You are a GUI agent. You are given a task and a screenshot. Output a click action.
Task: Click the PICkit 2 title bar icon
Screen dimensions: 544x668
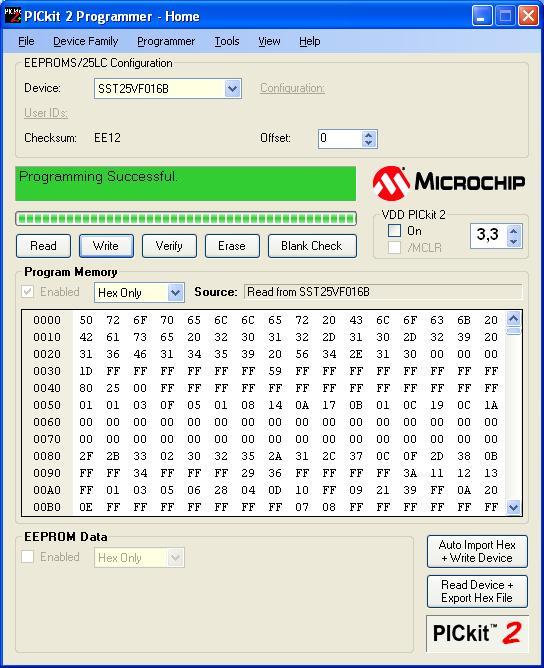pos(13,16)
